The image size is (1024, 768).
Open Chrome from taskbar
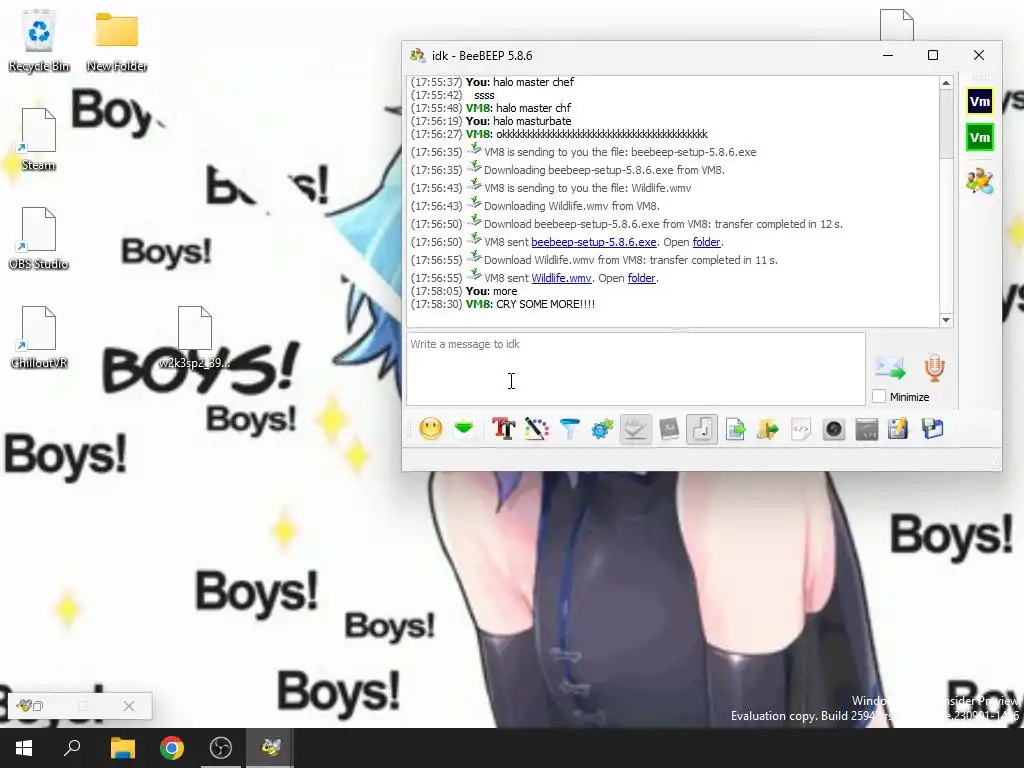172,748
